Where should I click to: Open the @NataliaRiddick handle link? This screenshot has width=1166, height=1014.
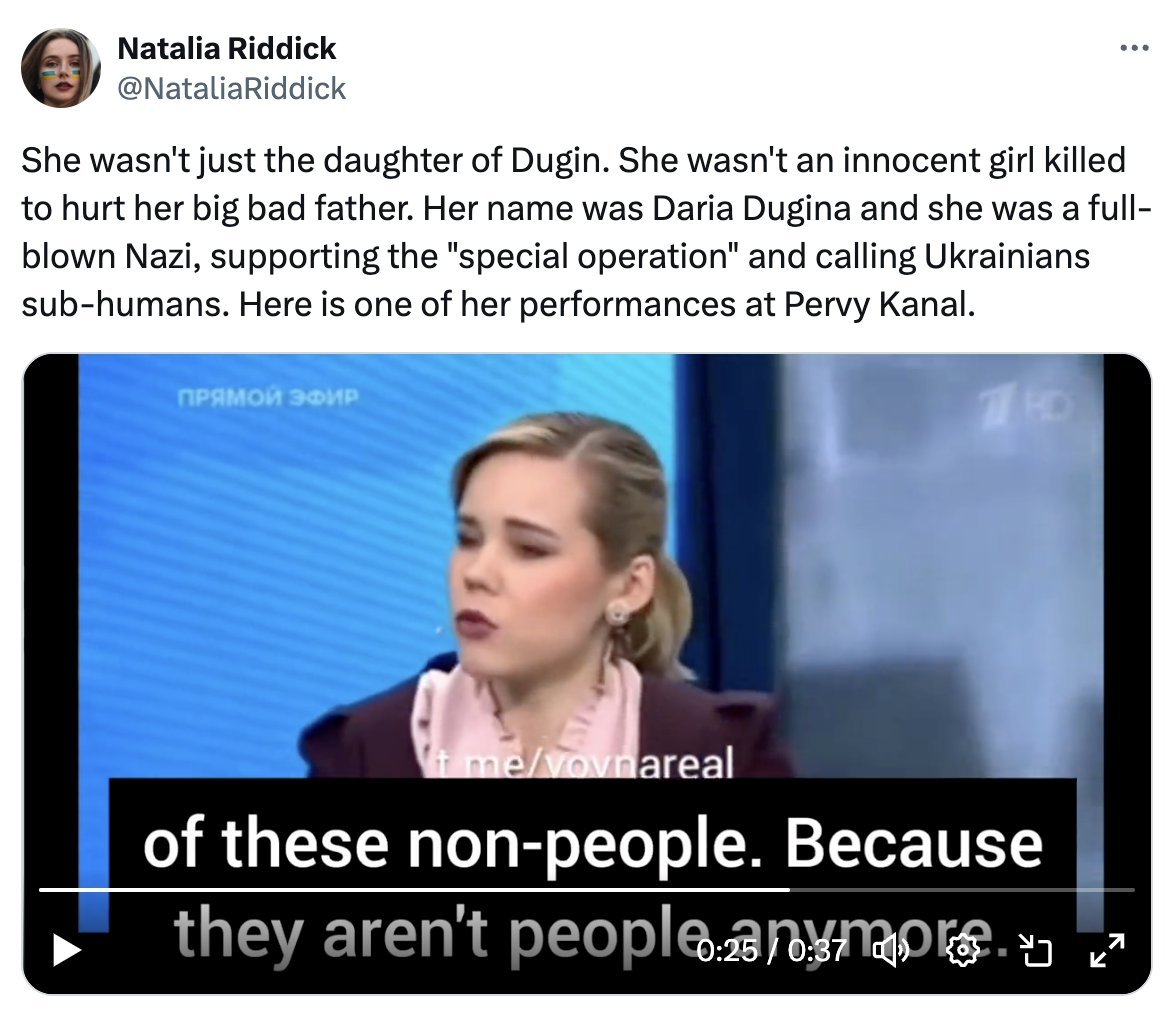pyautogui.click(x=232, y=88)
